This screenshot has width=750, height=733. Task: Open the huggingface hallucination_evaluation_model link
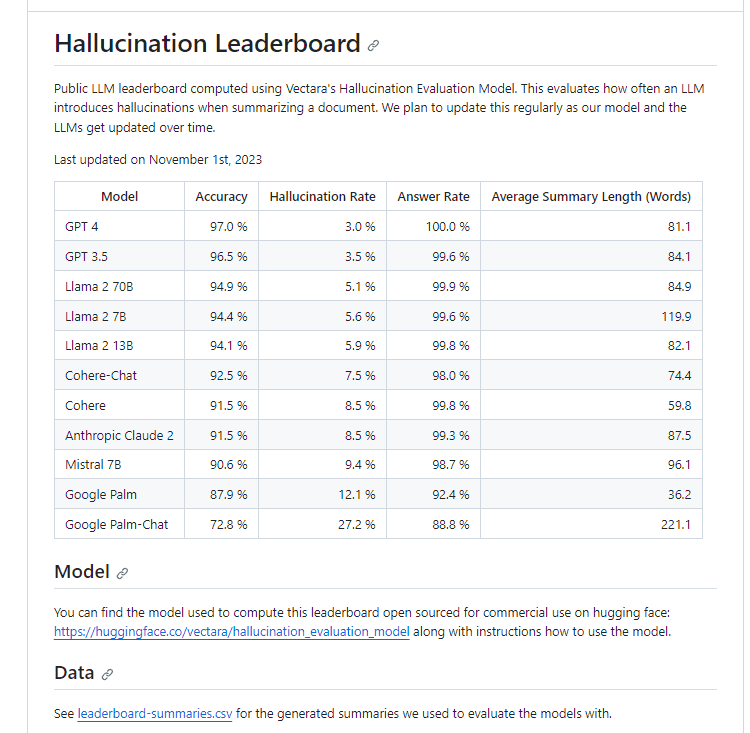point(232,632)
